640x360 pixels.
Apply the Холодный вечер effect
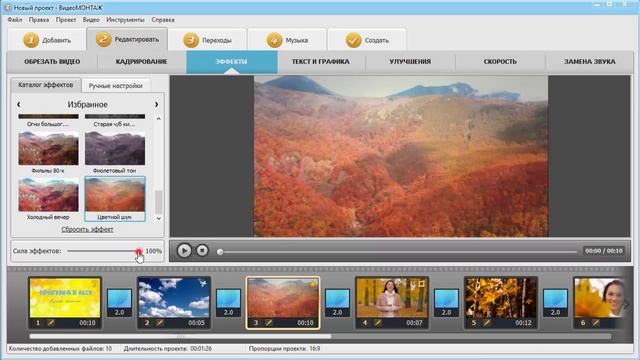coord(48,199)
